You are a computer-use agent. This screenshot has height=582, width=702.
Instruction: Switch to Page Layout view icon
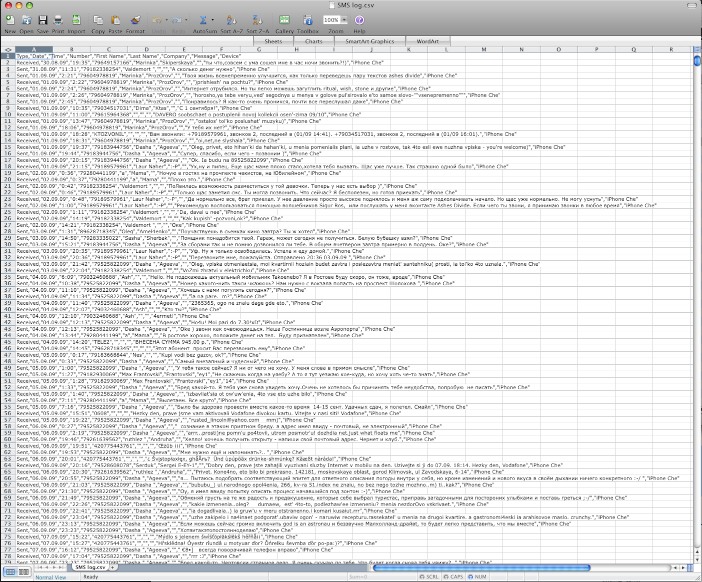(24, 572)
